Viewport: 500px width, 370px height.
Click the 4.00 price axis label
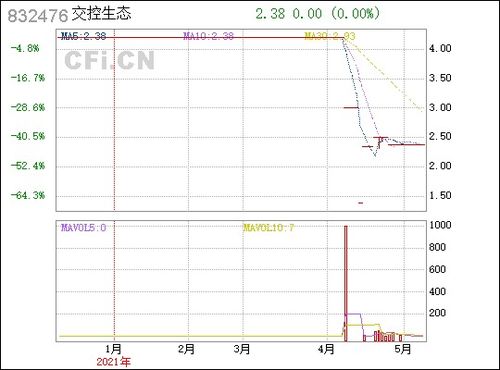coord(440,49)
